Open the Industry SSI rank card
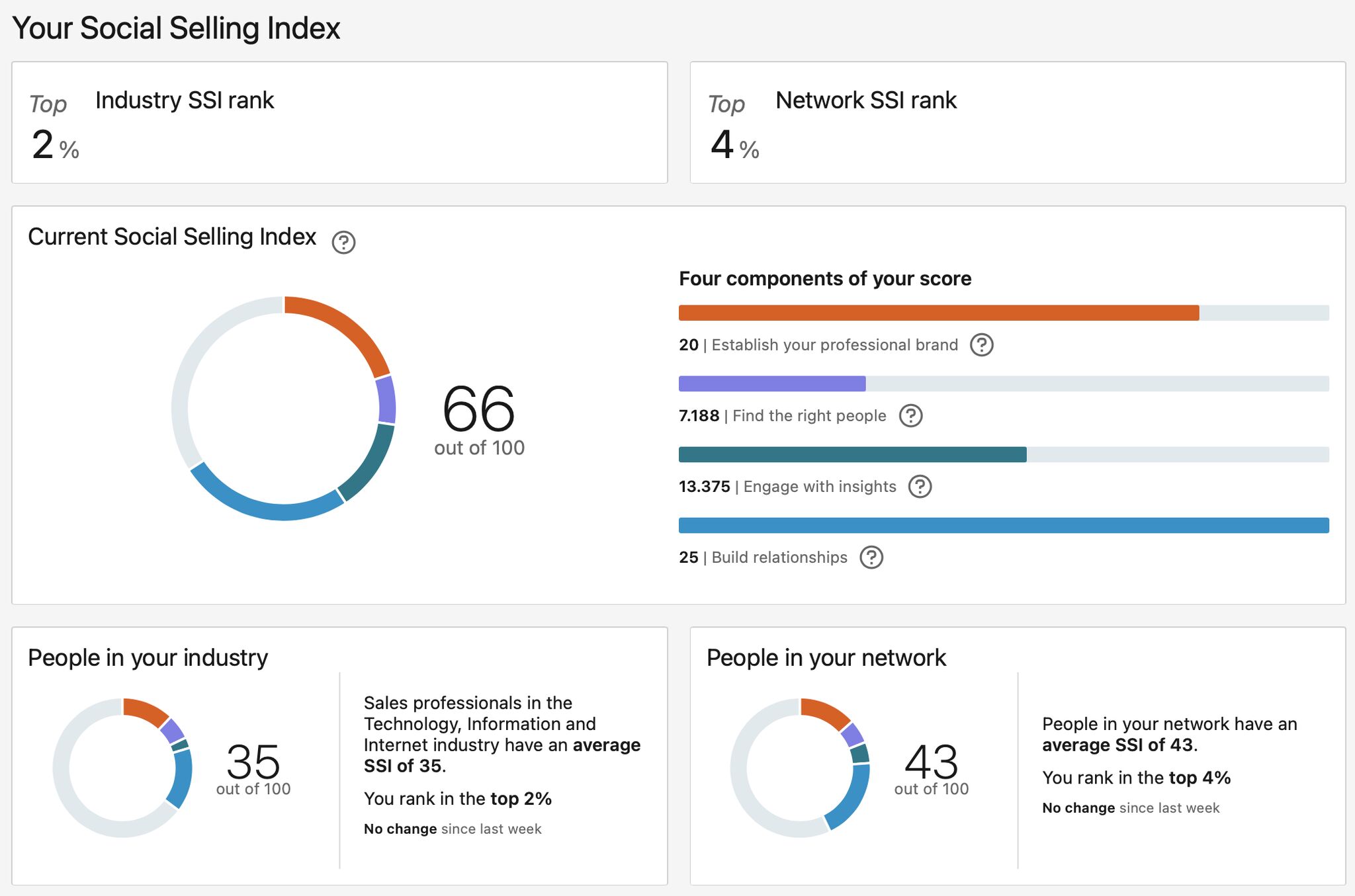 pyautogui.click(x=339, y=122)
